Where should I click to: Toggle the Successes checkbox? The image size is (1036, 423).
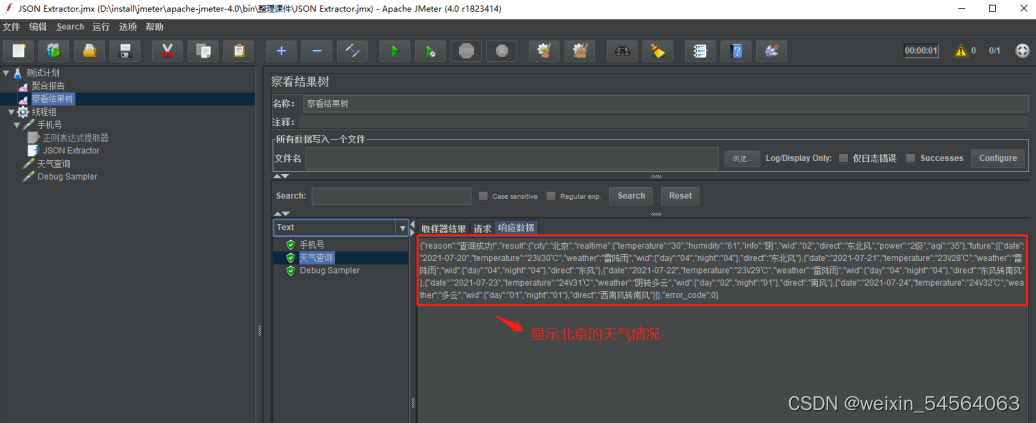click(910, 158)
